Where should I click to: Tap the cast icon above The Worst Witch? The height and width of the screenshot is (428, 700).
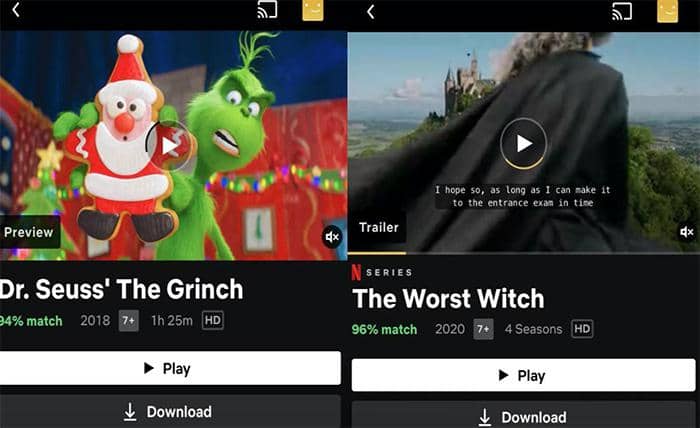coord(622,12)
